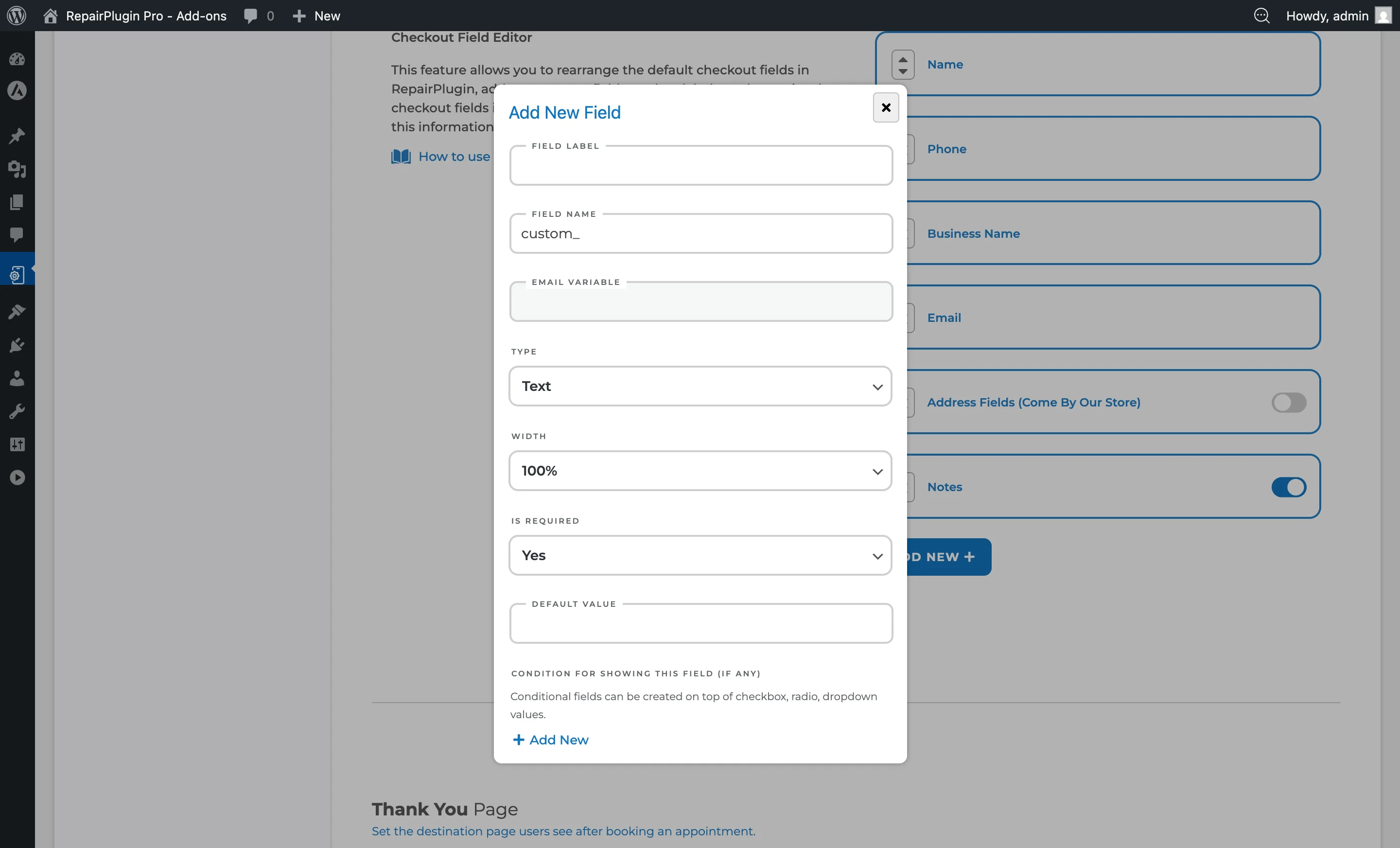The height and width of the screenshot is (848, 1400).
Task: Open the Comments icon in sidebar
Action: click(x=17, y=236)
